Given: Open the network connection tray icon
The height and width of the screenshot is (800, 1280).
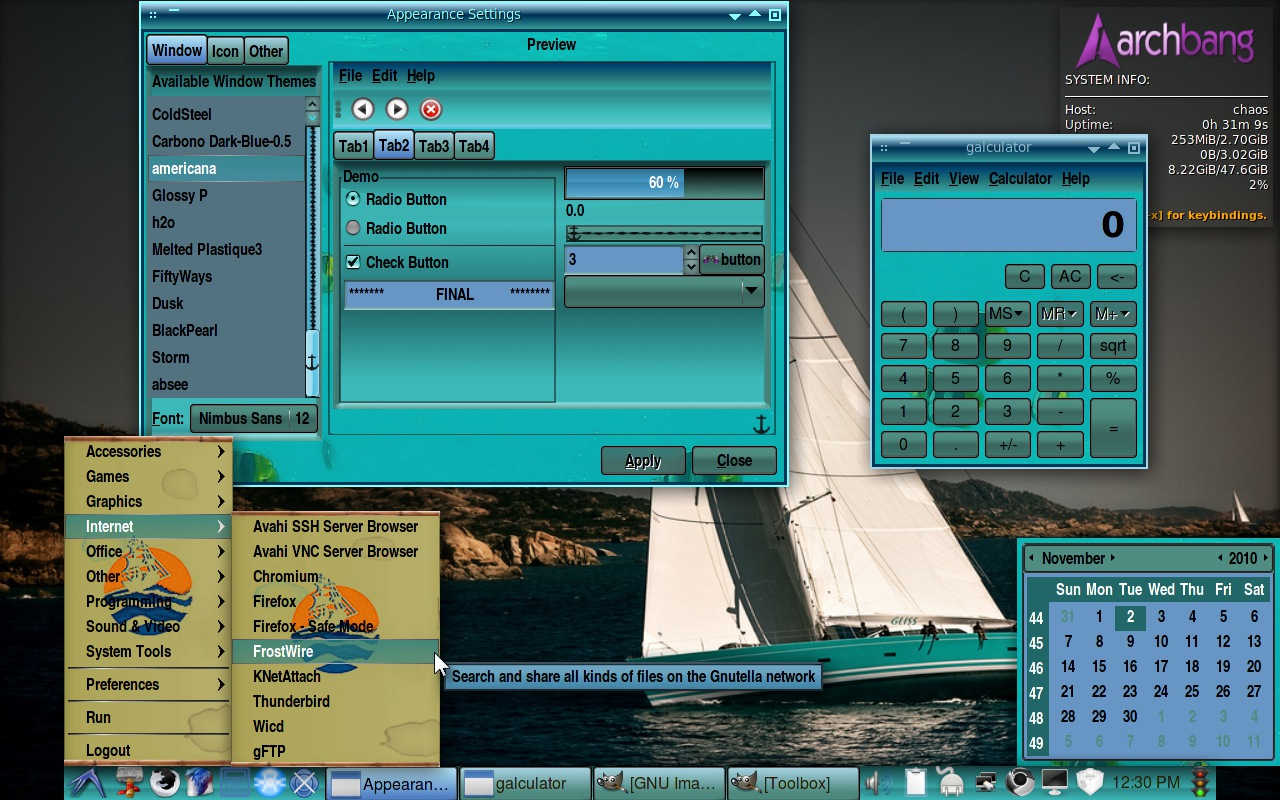Looking at the screenshot, I should pos(986,782).
